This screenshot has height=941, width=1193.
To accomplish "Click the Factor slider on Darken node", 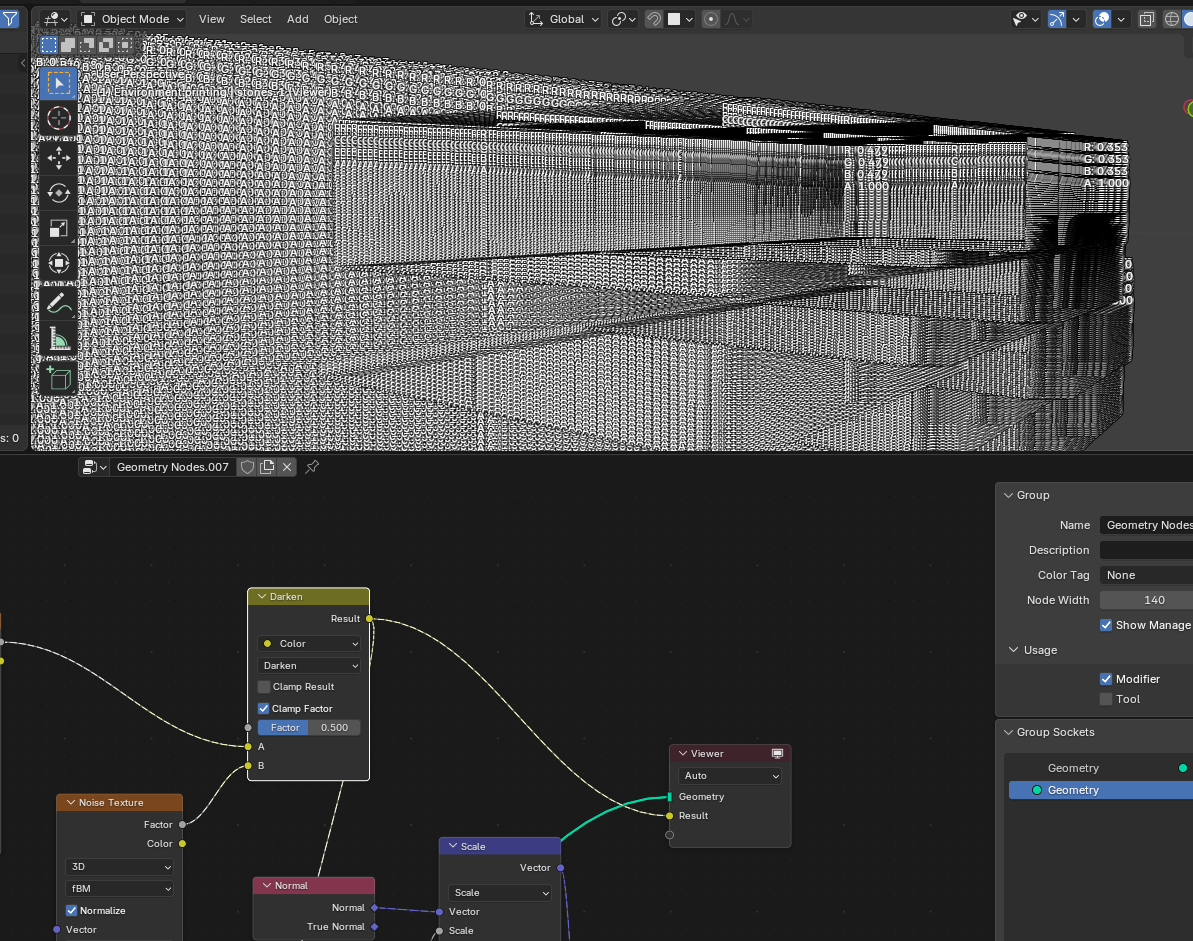I will pyautogui.click(x=309, y=728).
